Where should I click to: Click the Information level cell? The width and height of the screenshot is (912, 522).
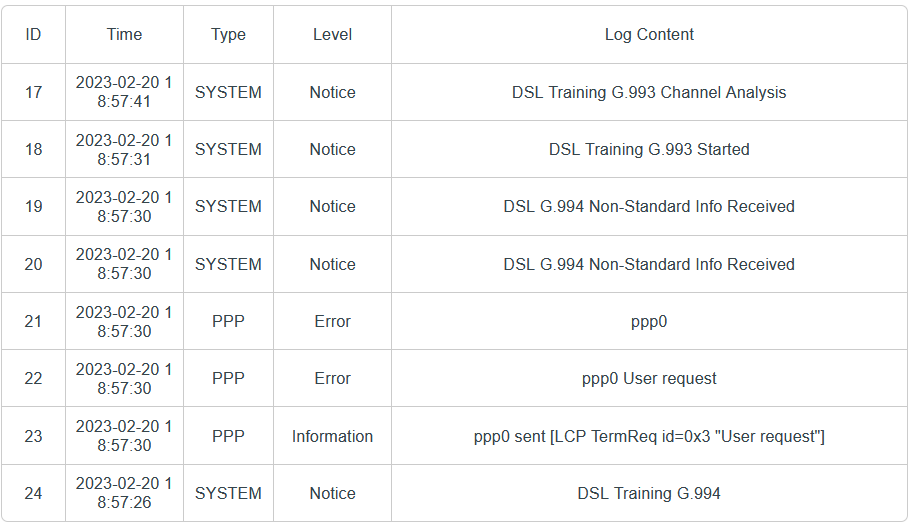pos(332,436)
